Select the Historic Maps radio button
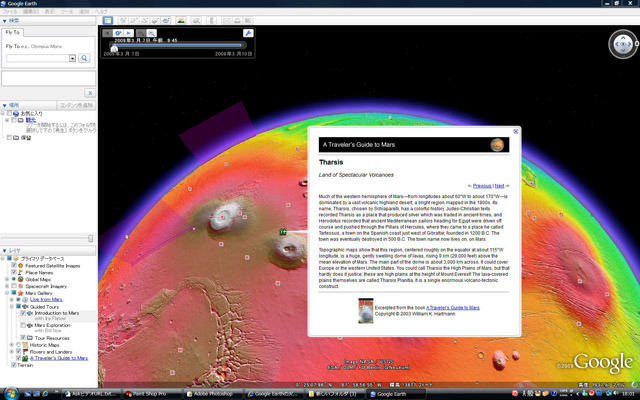 click(x=18, y=345)
